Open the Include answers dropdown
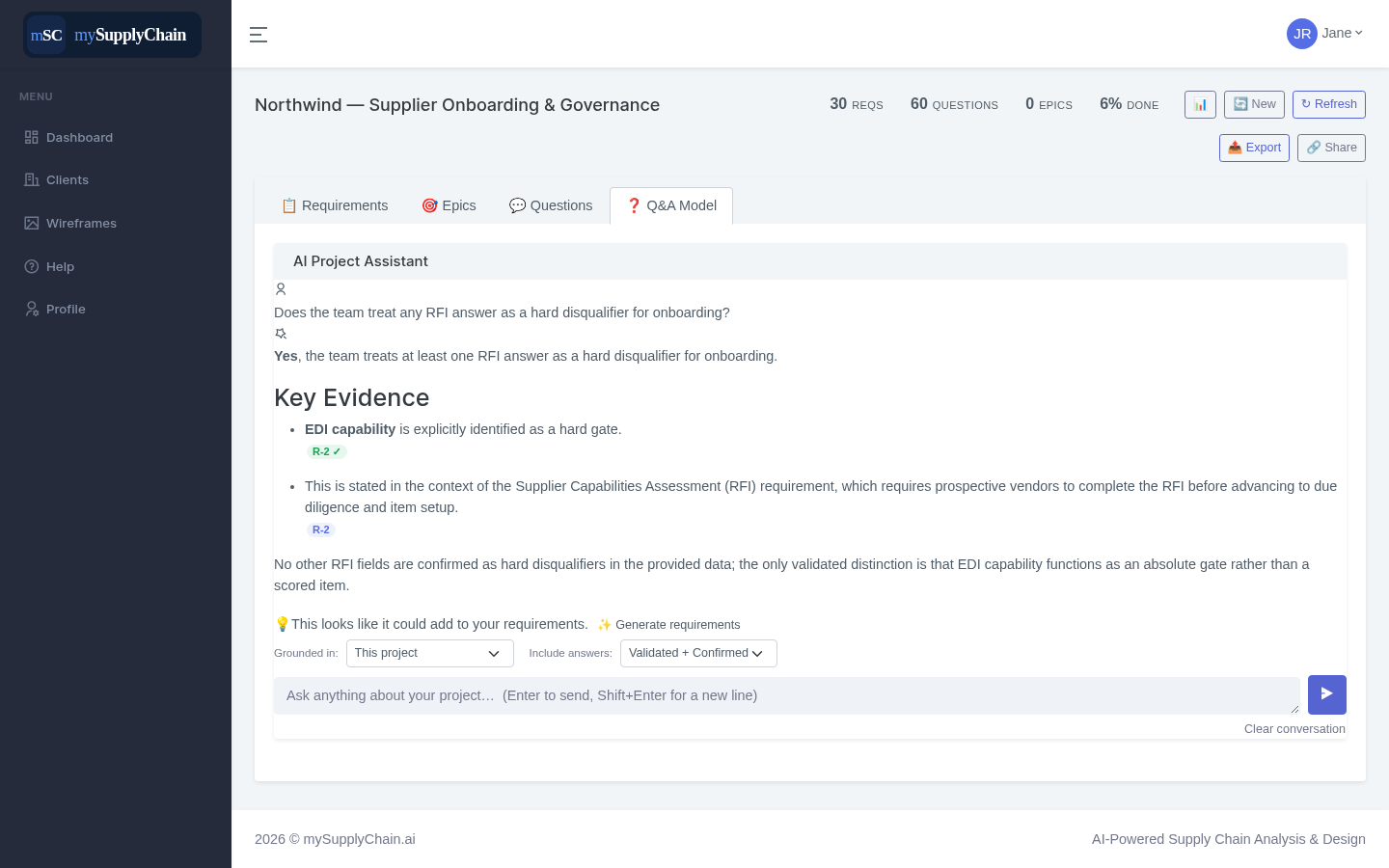Screen dimensions: 1389x868 tap(698, 653)
